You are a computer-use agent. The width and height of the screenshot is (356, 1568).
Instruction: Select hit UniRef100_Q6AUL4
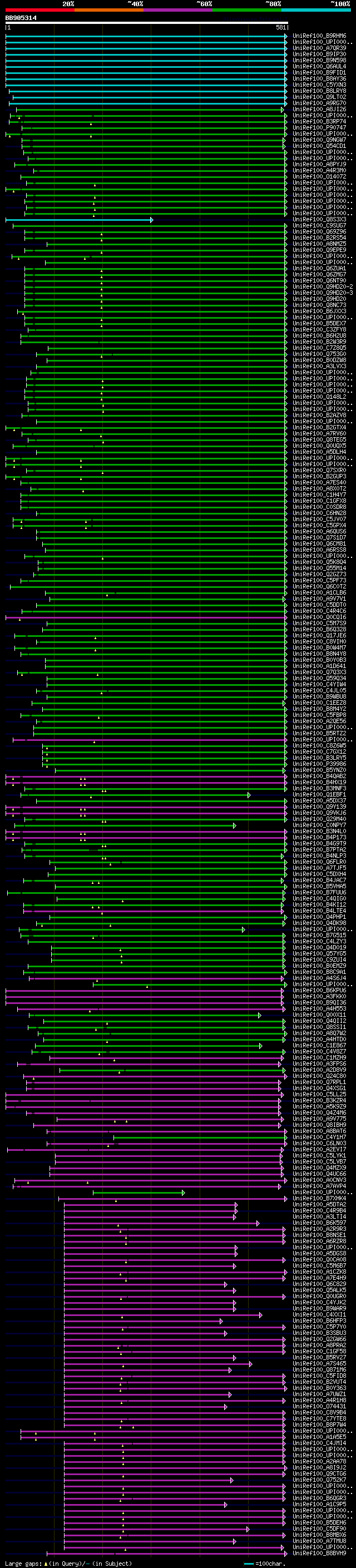[319, 66]
